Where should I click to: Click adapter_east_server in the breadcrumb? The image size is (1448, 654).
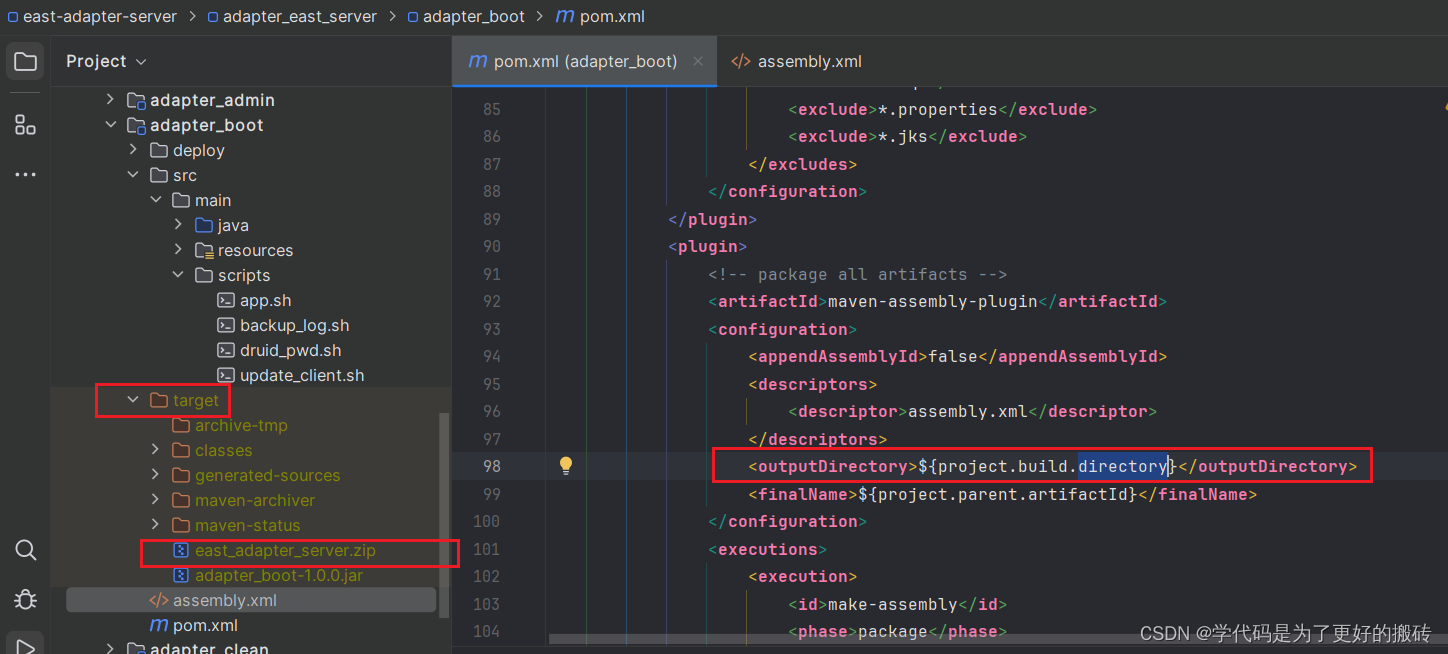[x=292, y=16]
